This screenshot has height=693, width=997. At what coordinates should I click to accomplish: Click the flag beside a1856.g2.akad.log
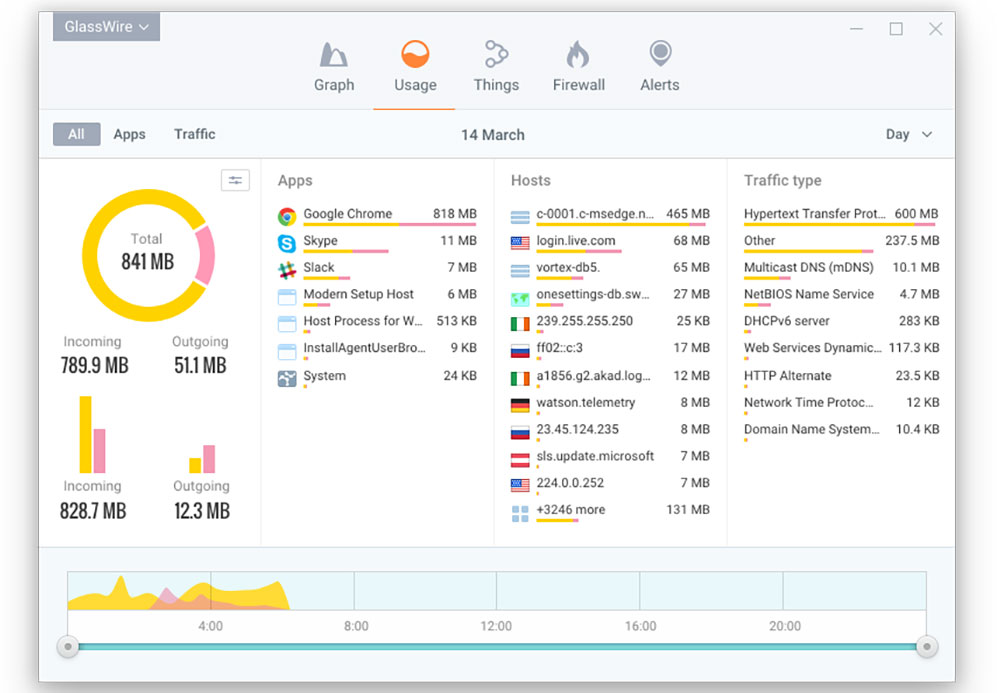click(x=520, y=379)
